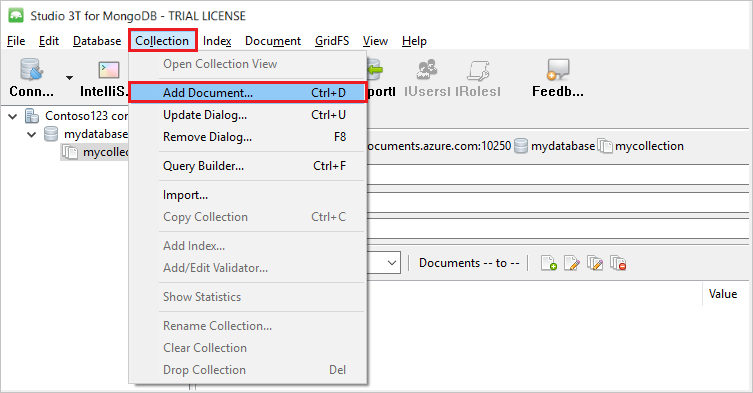The image size is (753, 393).
Task: Click Add/Edit Validator... menu entry
Action: point(248,268)
